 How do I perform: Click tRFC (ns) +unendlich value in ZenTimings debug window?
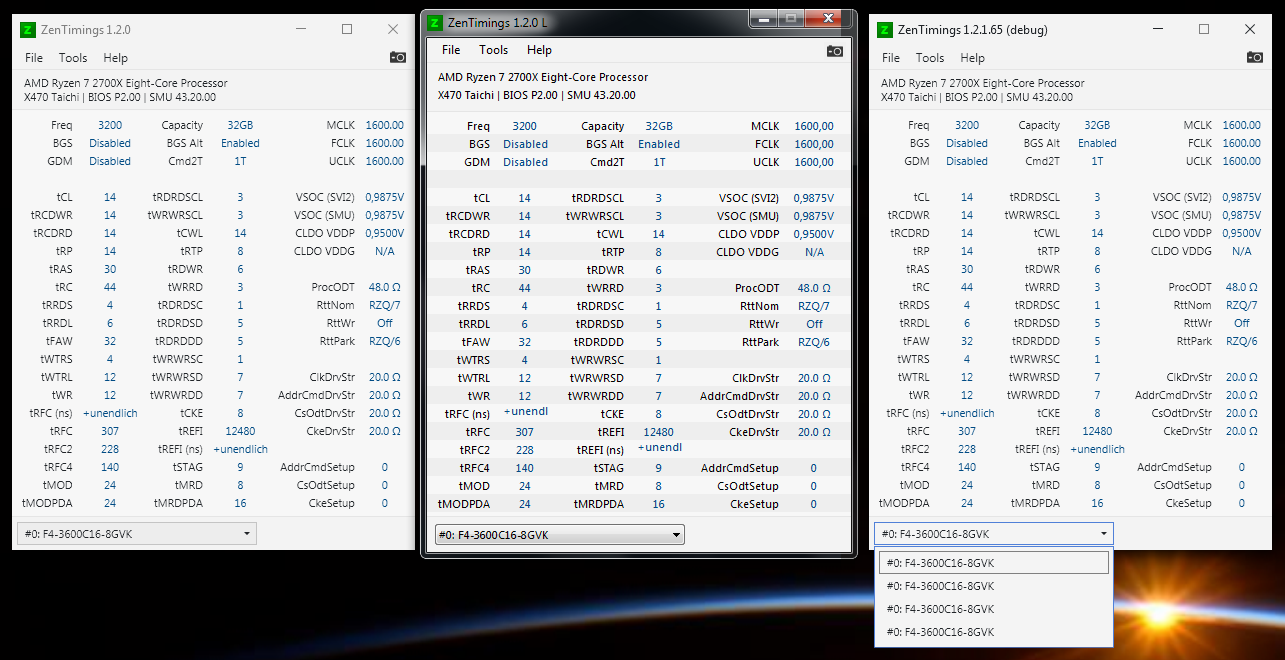(x=967, y=413)
